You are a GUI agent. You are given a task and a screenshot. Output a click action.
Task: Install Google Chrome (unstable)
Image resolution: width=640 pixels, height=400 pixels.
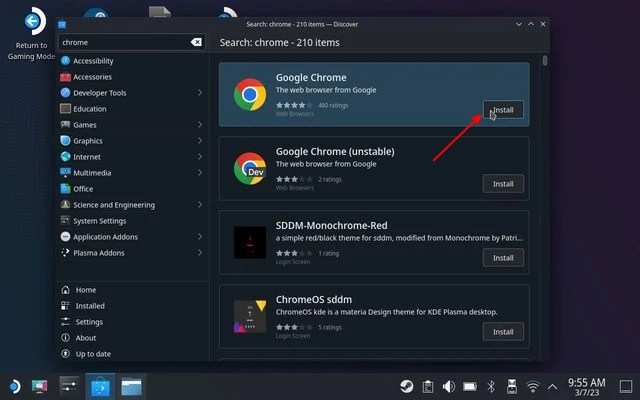pos(503,184)
